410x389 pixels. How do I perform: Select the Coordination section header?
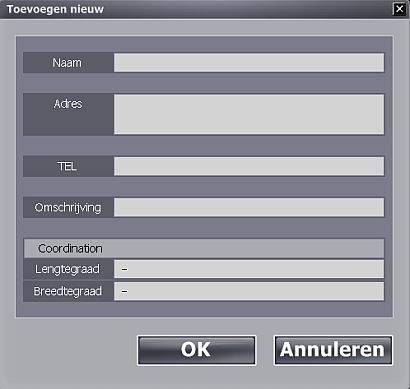tap(204, 248)
